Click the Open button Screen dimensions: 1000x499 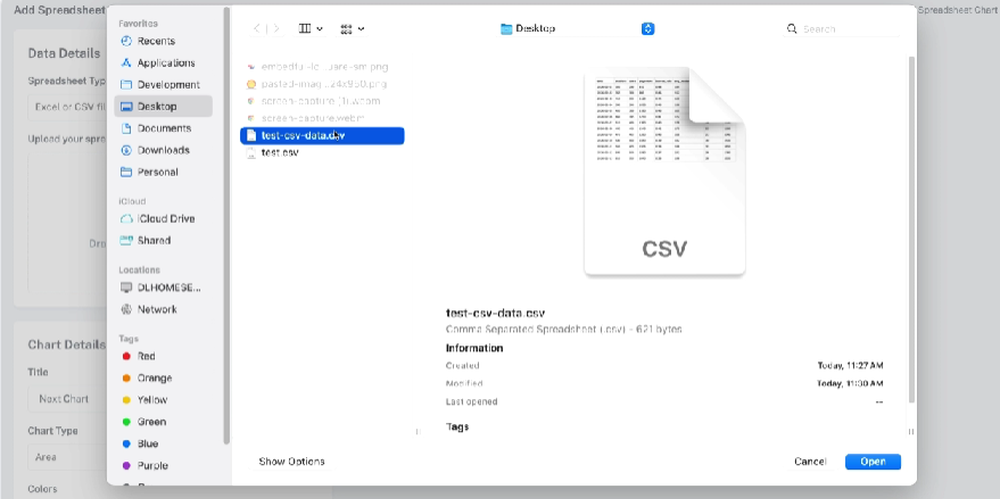click(x=873, y=461)
